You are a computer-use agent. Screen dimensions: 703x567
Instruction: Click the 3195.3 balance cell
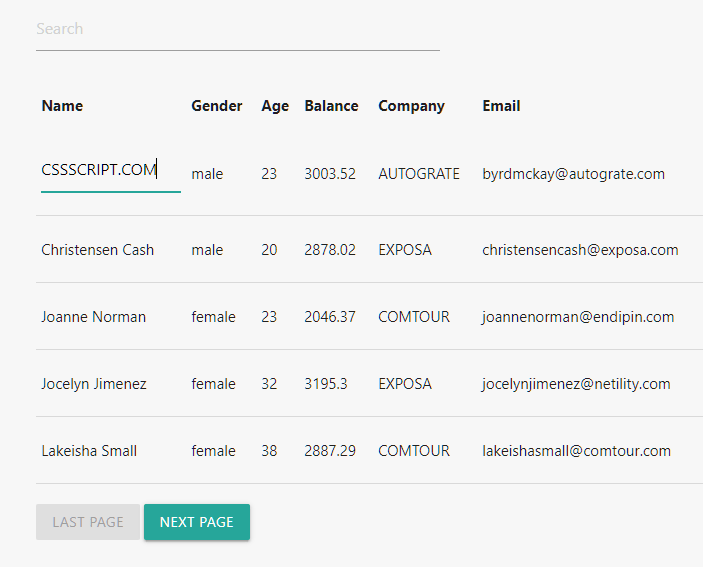point(326,384)
